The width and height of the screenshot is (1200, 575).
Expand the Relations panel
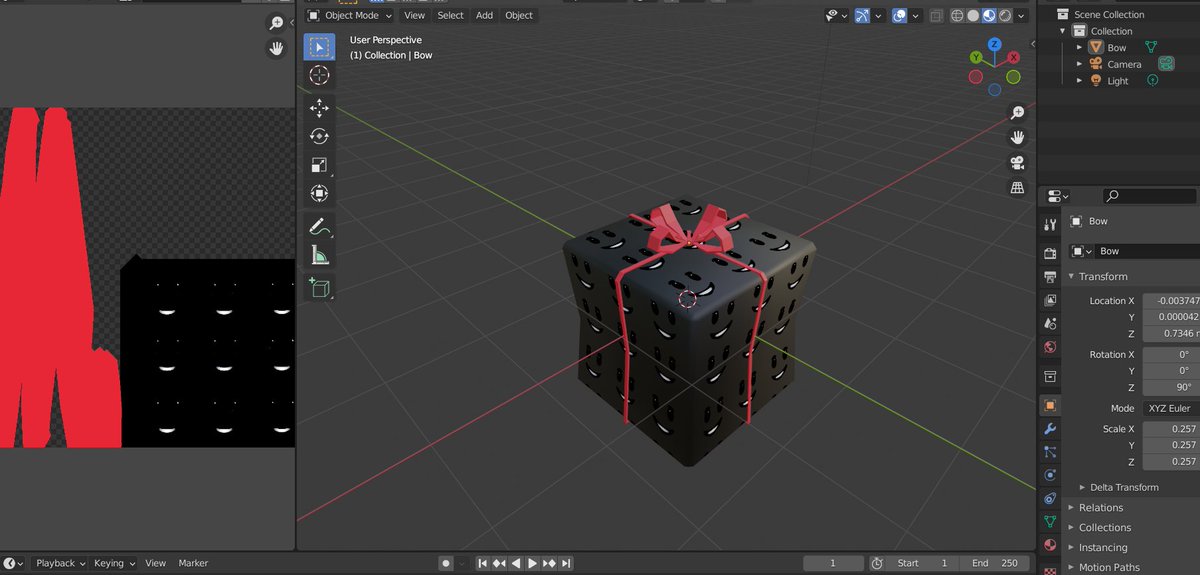1072,507
